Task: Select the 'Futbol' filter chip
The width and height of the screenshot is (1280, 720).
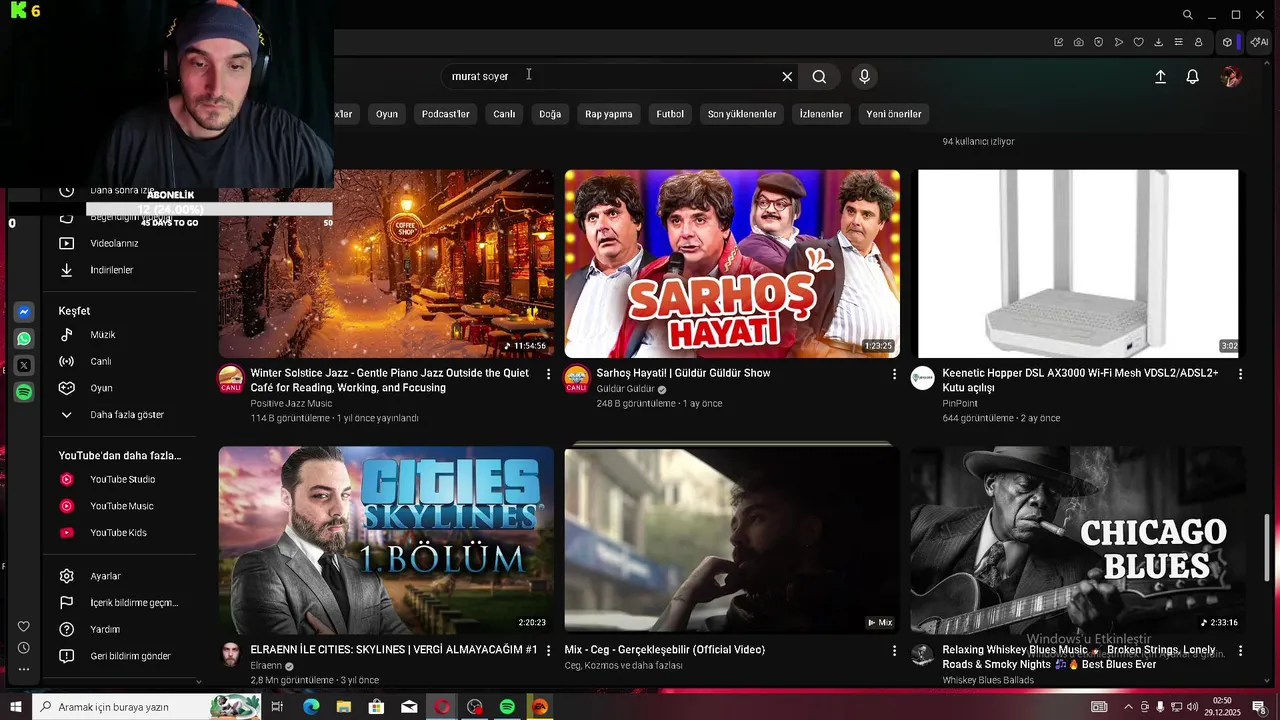Action: click(670, 114)
